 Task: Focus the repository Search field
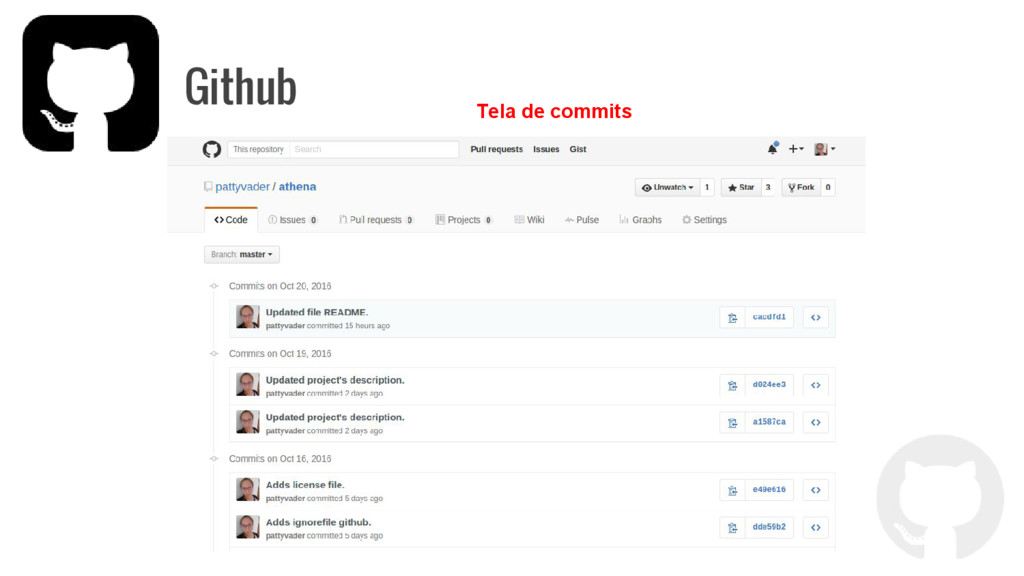coord(374,150)
